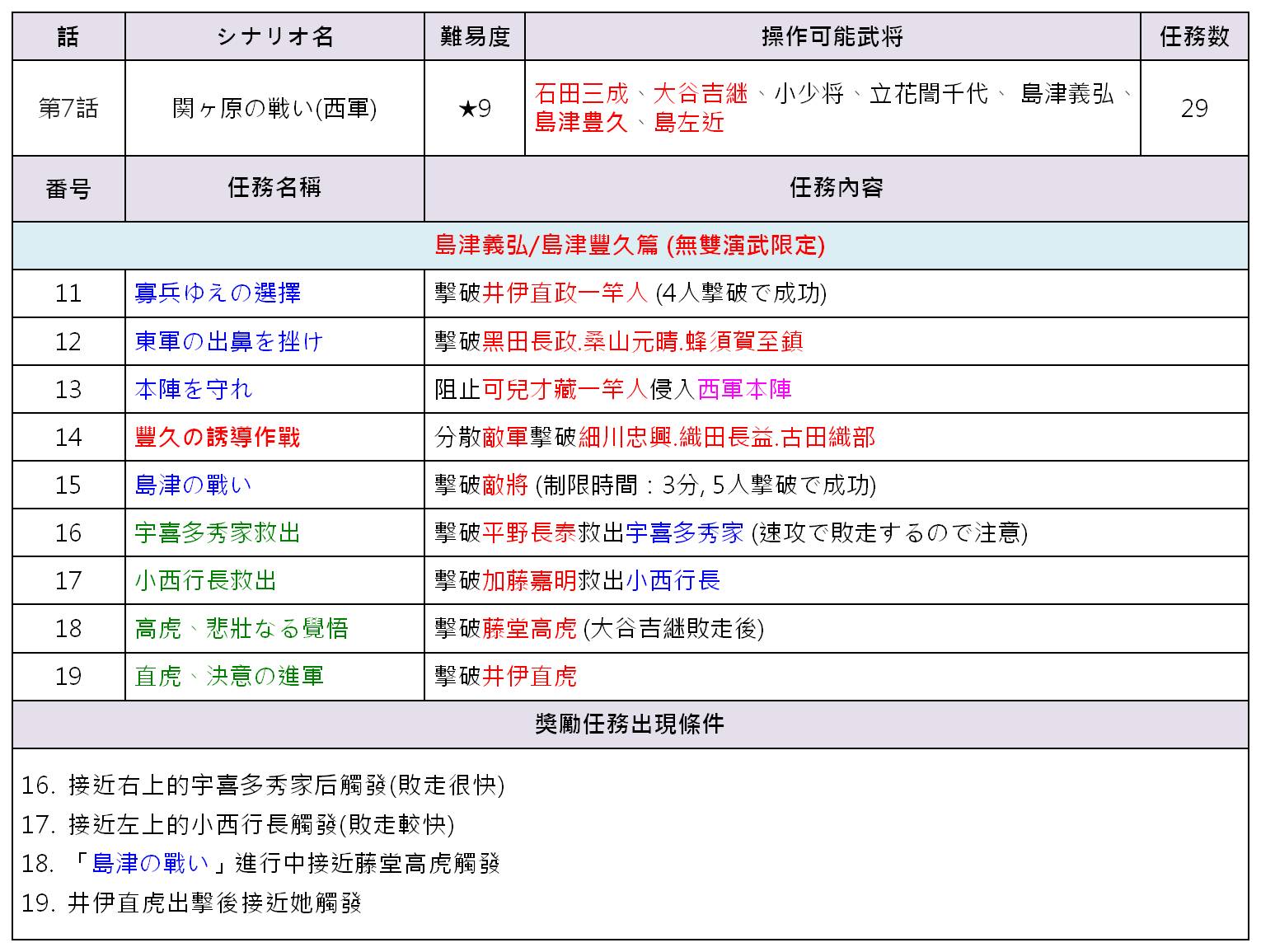Click the 操作可能武将 header cell
1261x952 pixels.
tap(832, 36)
